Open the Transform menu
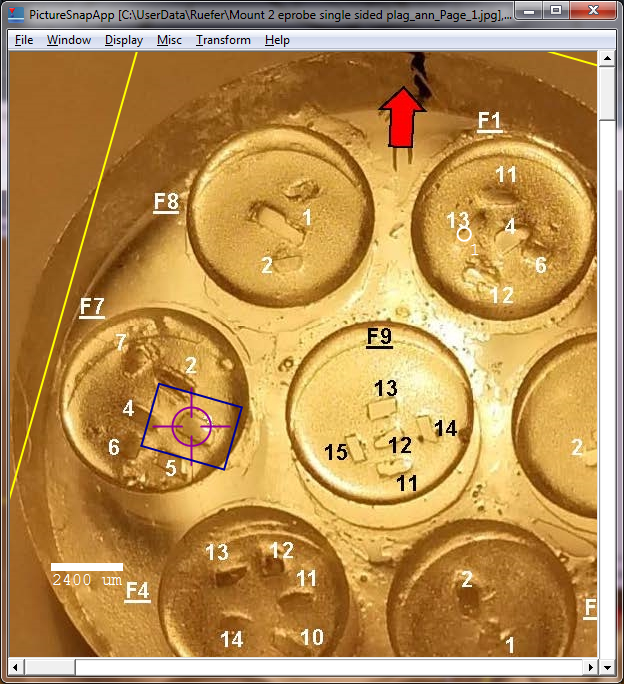This screenshot has width=624, height=684. click(223, 40)
